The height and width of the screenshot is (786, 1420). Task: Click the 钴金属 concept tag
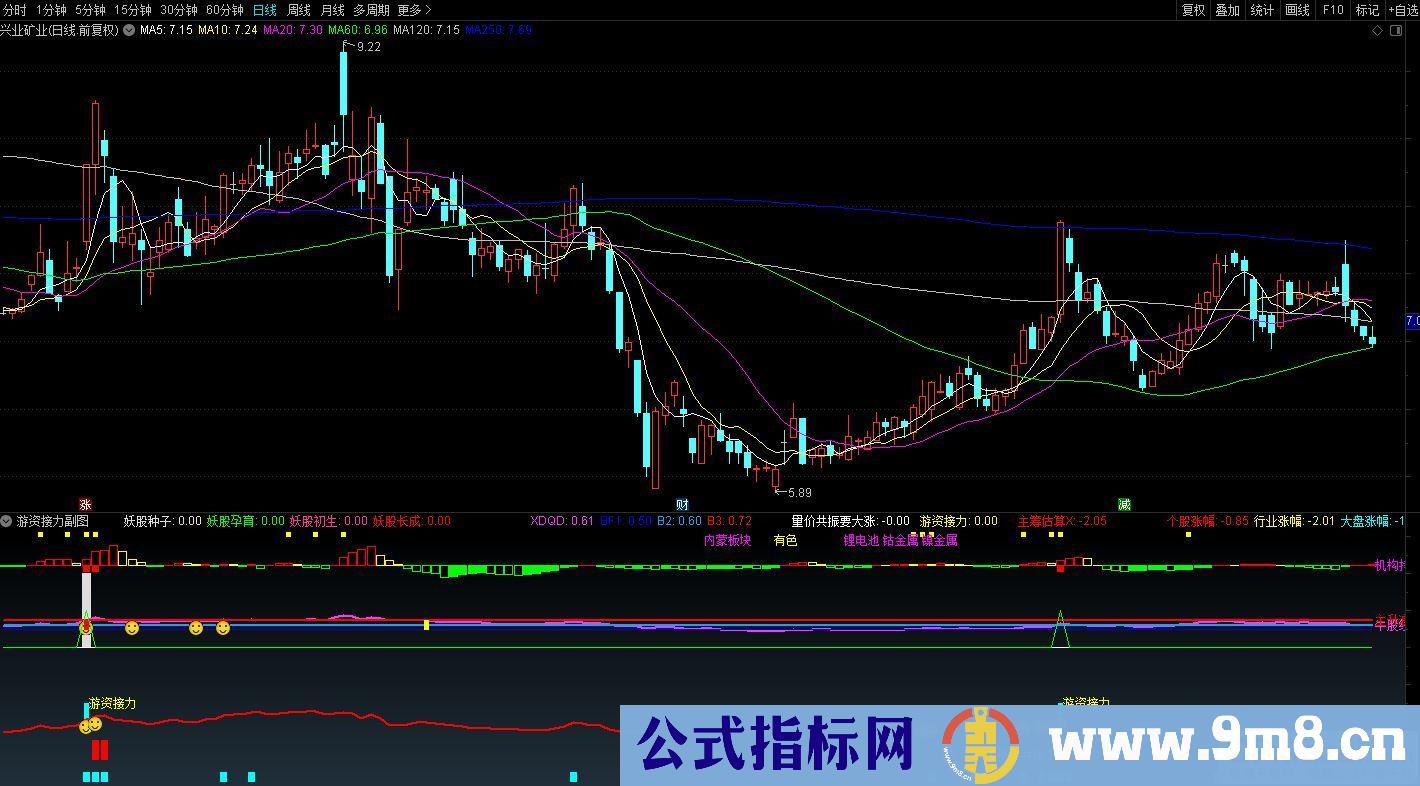coord(900,540)
